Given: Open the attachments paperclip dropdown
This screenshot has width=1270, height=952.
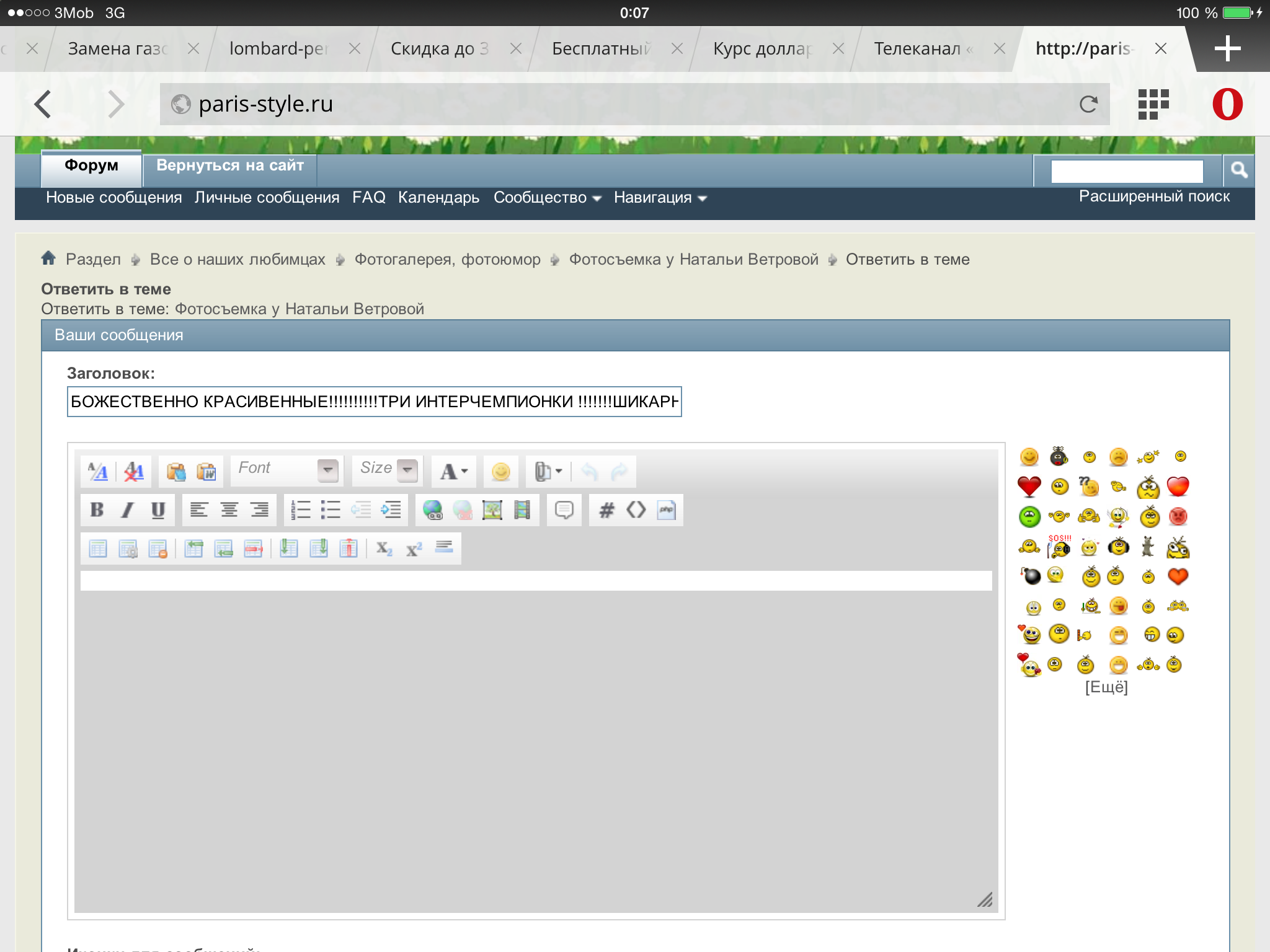Looking at the screenshot, I should coord(548,472).
